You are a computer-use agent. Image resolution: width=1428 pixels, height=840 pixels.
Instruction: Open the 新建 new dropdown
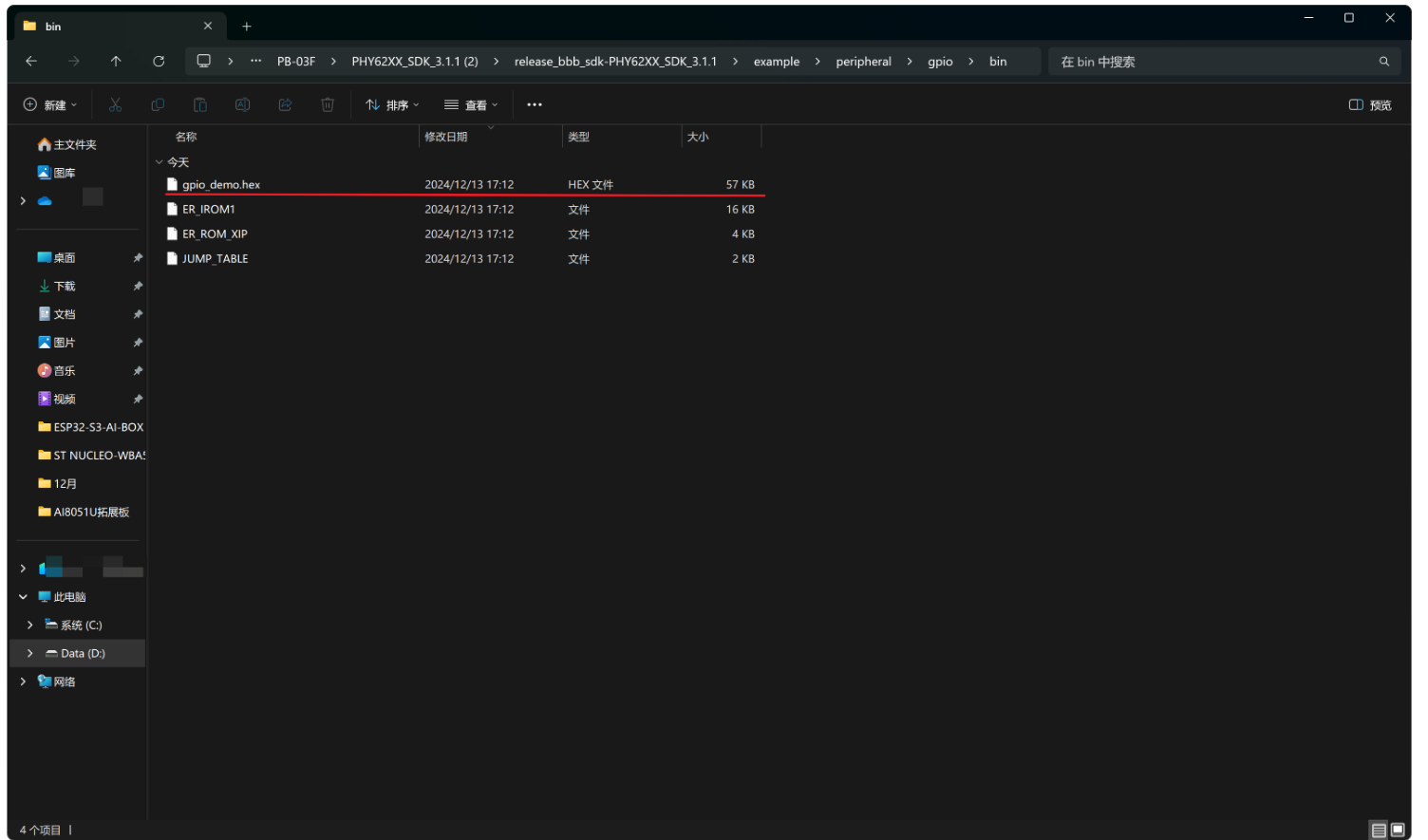[50, 104]
